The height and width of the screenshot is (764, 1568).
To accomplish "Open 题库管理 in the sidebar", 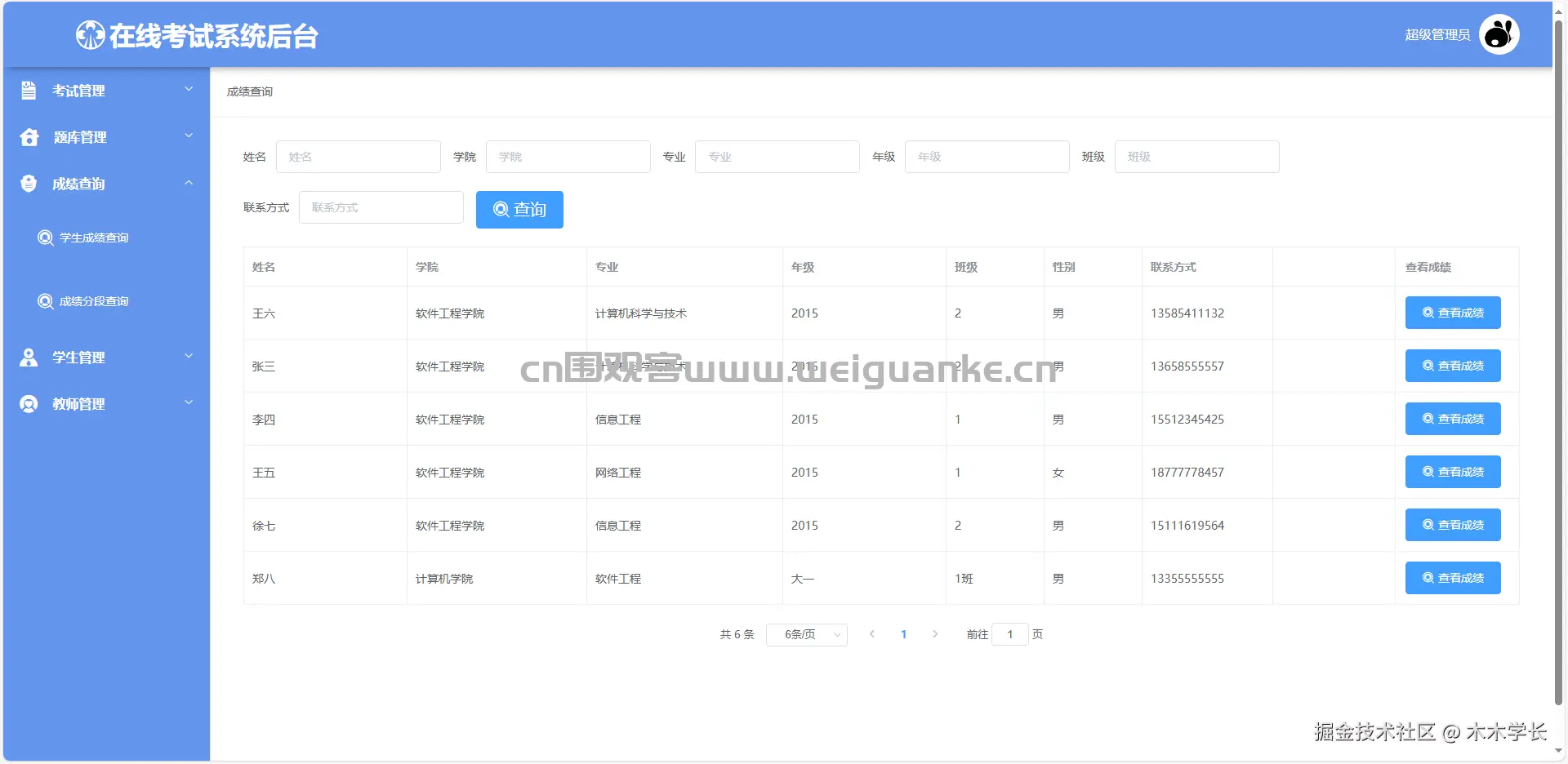I will [x=106, y=137].
